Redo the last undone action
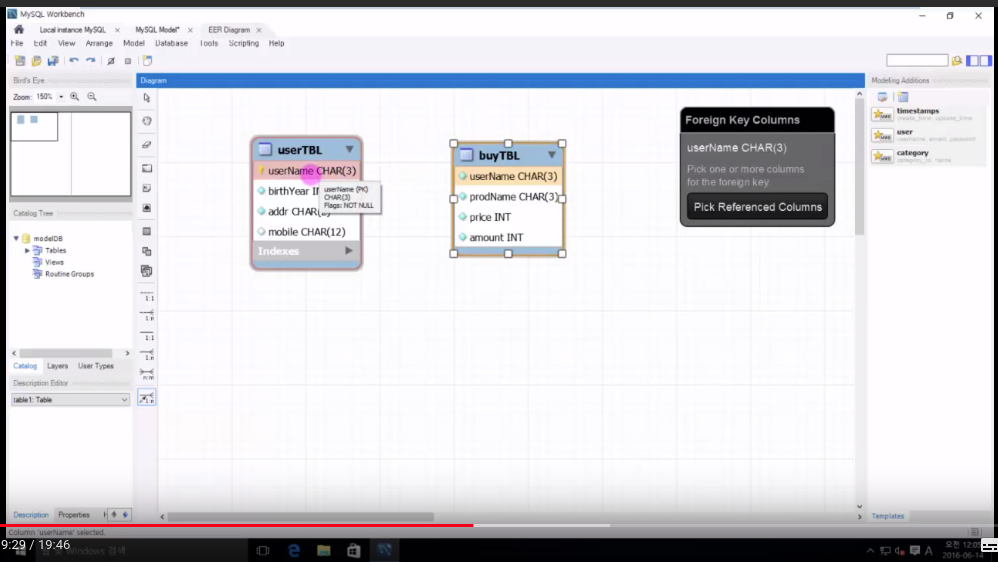Viewport: 998px width, 562px height. [x=90, y=61]
